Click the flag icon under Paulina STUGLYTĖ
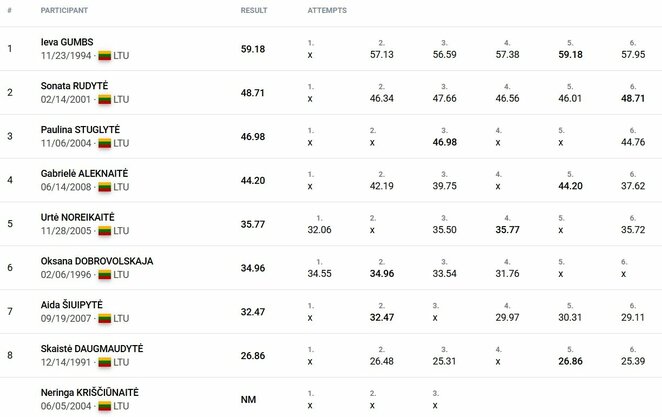Image resolution: width=662 pixels, height=417 pixels. click(x=105, y=144)
